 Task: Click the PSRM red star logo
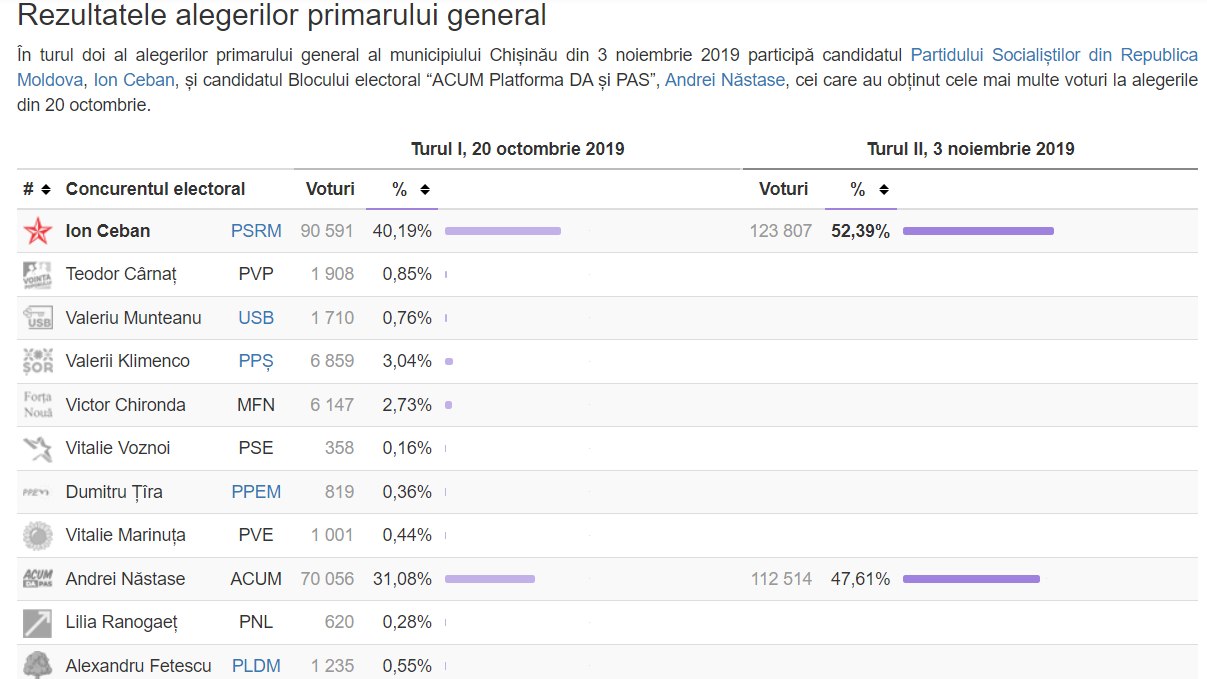(x=37, y=231)
